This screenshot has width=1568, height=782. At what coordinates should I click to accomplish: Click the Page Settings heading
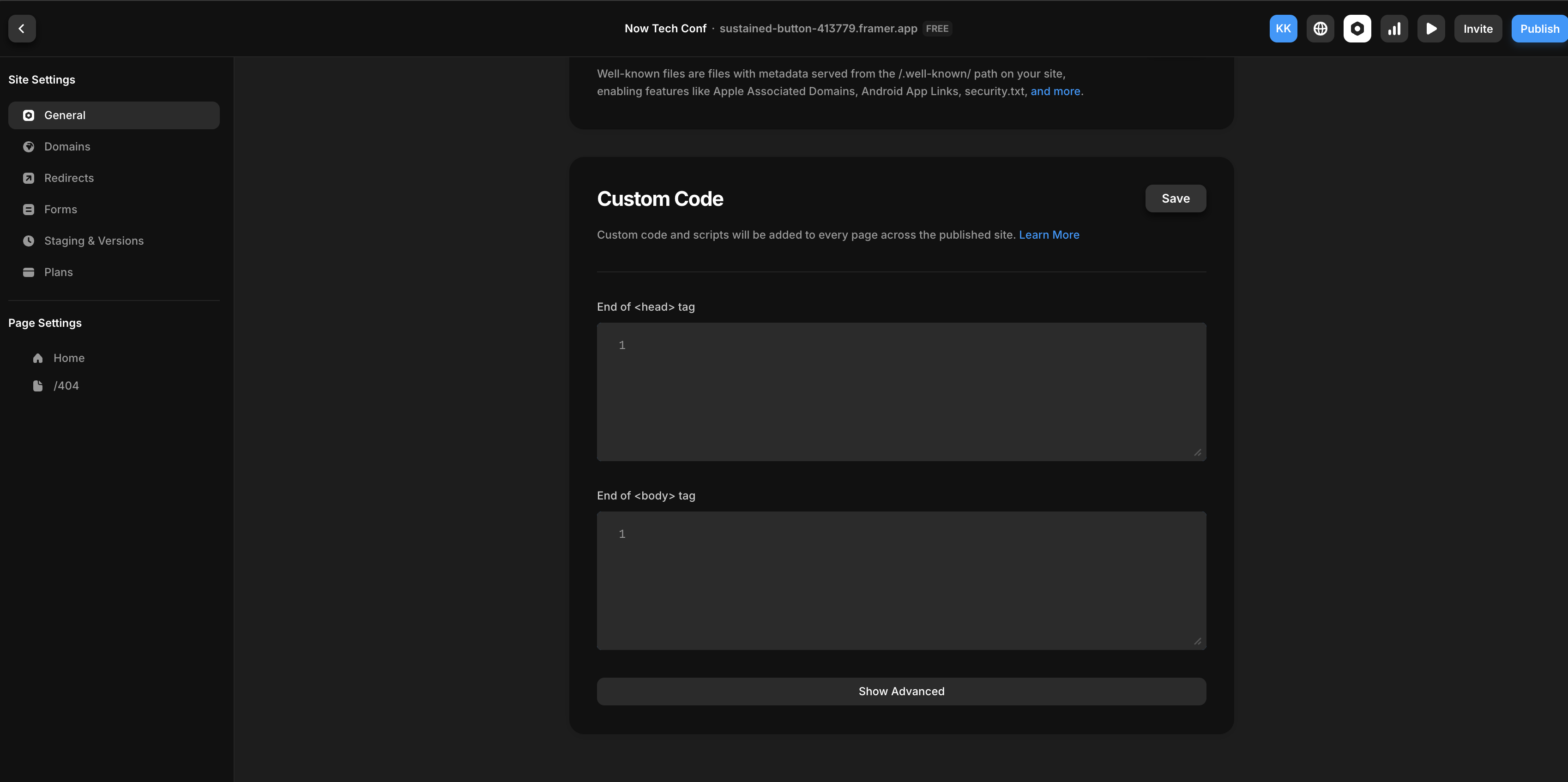45,323
